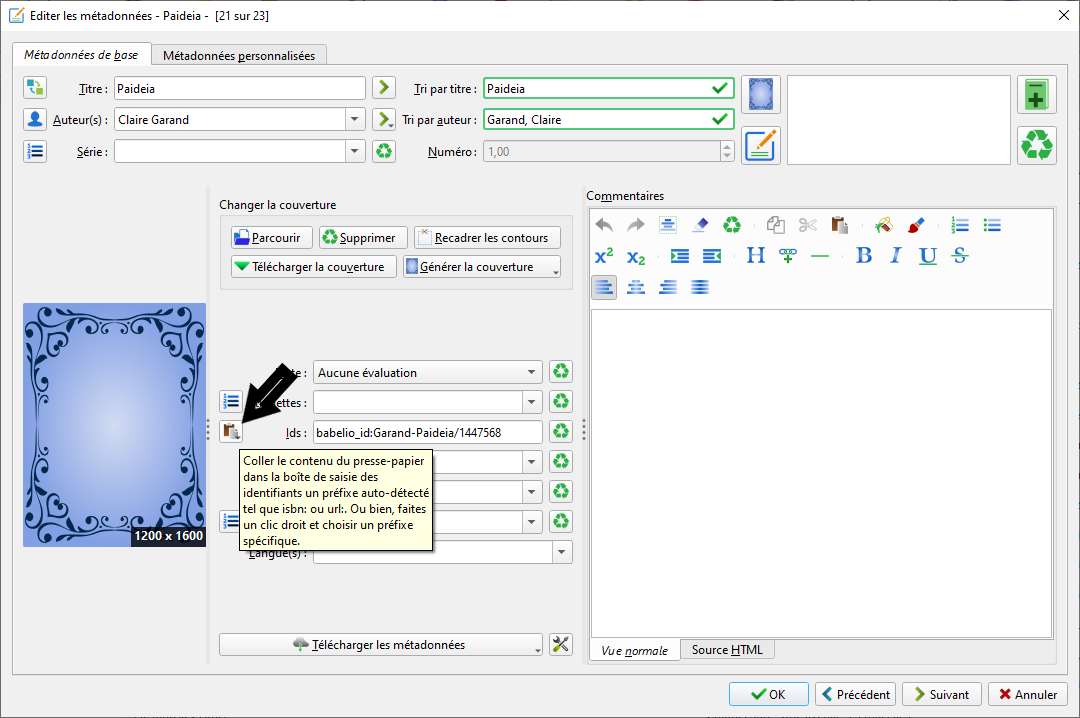Click inside the Ids text field

point(428,432)
